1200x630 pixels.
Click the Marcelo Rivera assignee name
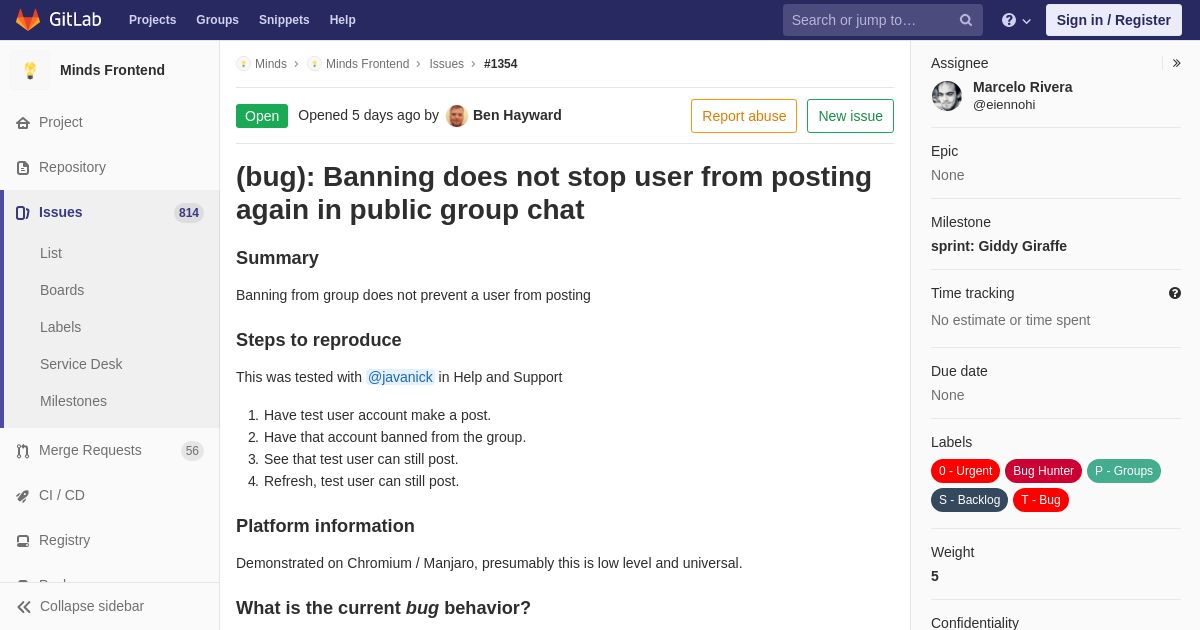tap(1022, 87)
